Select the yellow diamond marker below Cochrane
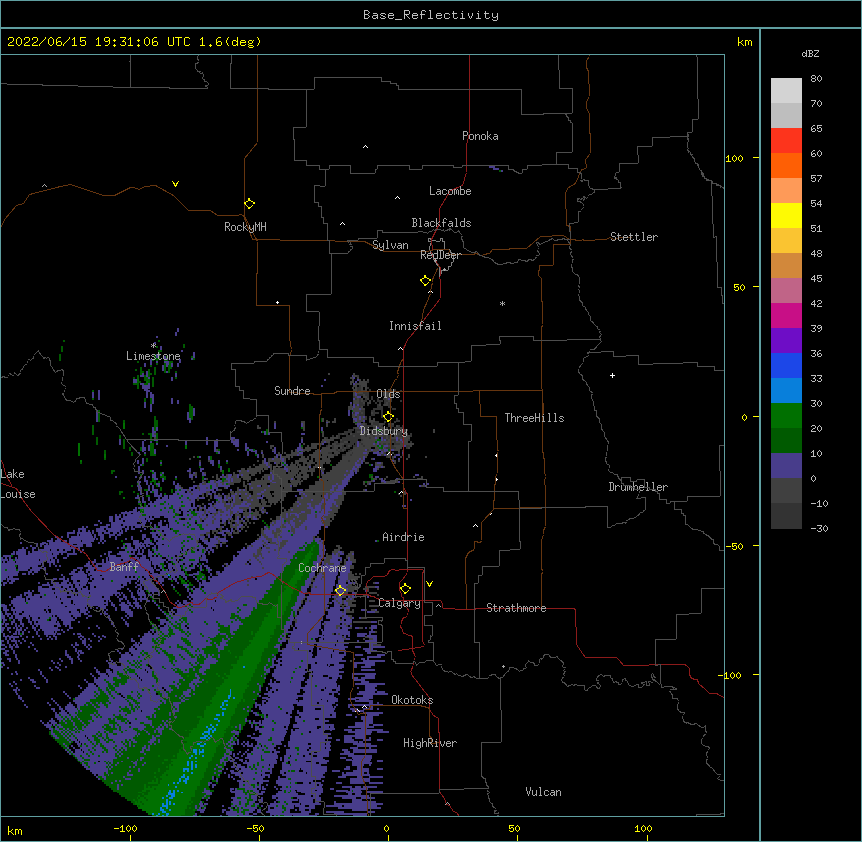862x842 pixels. (x=340, y=590)
